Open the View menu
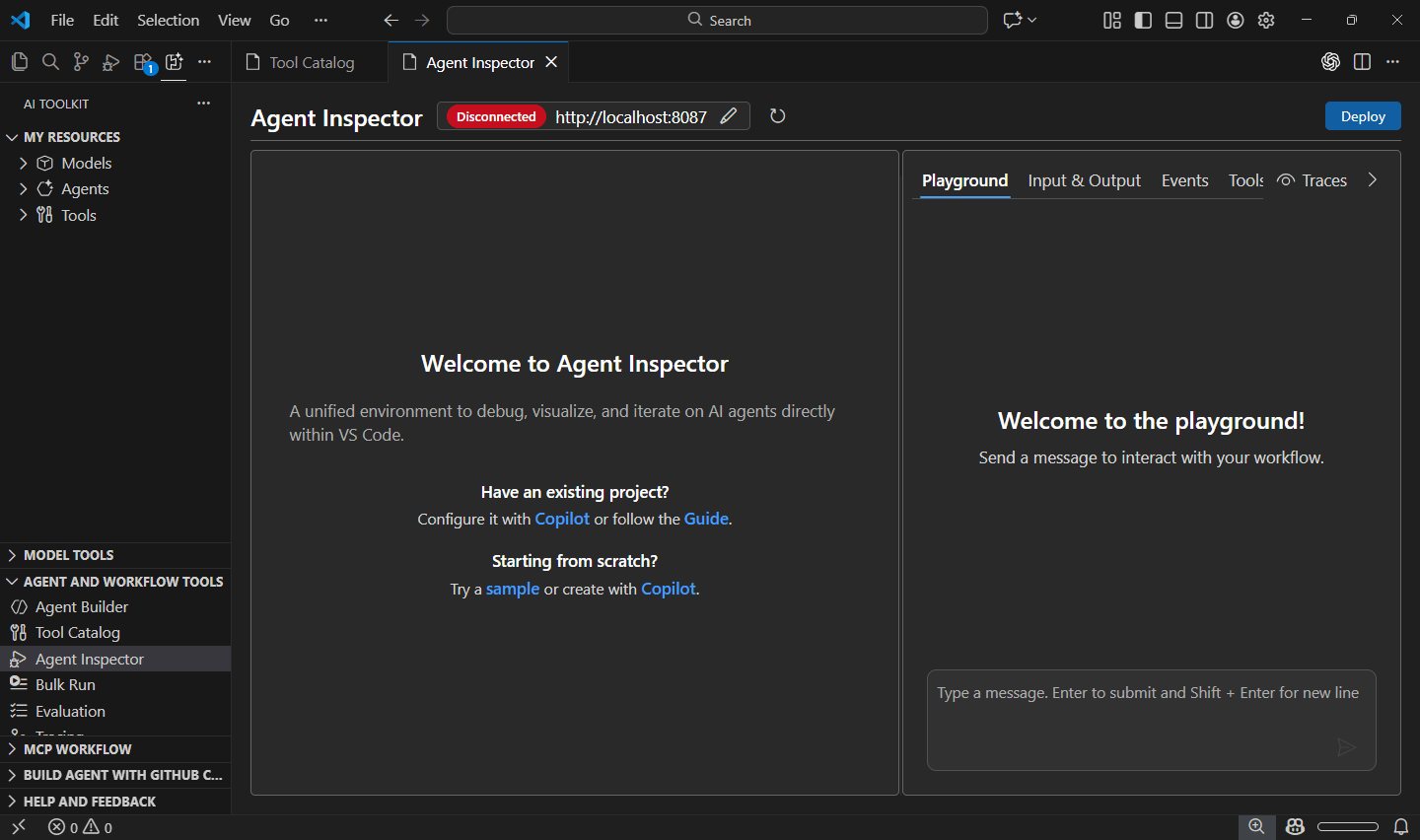 click(x=234, y=20)
